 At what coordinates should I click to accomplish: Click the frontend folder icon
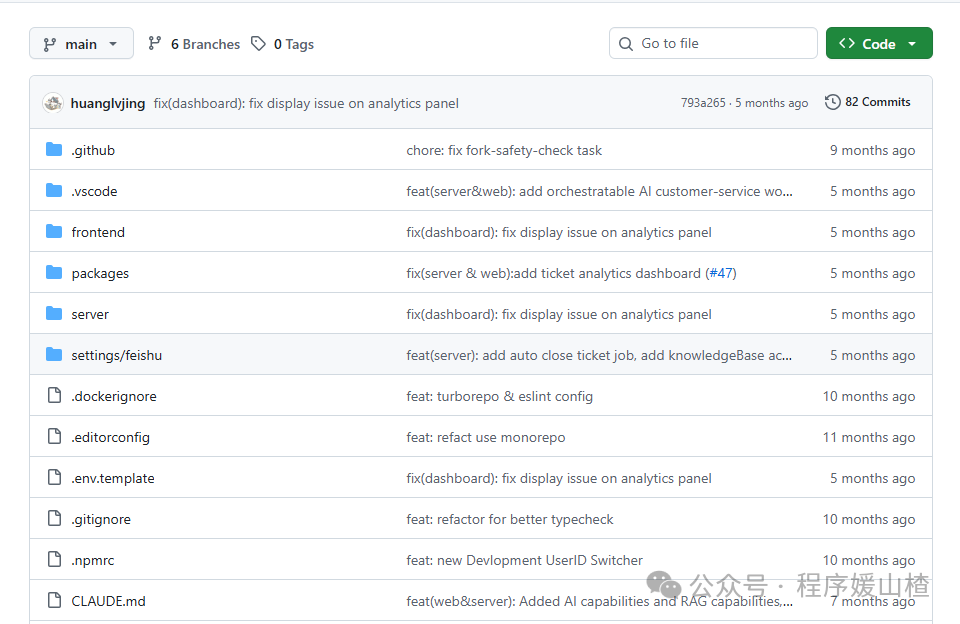(54, 232)
